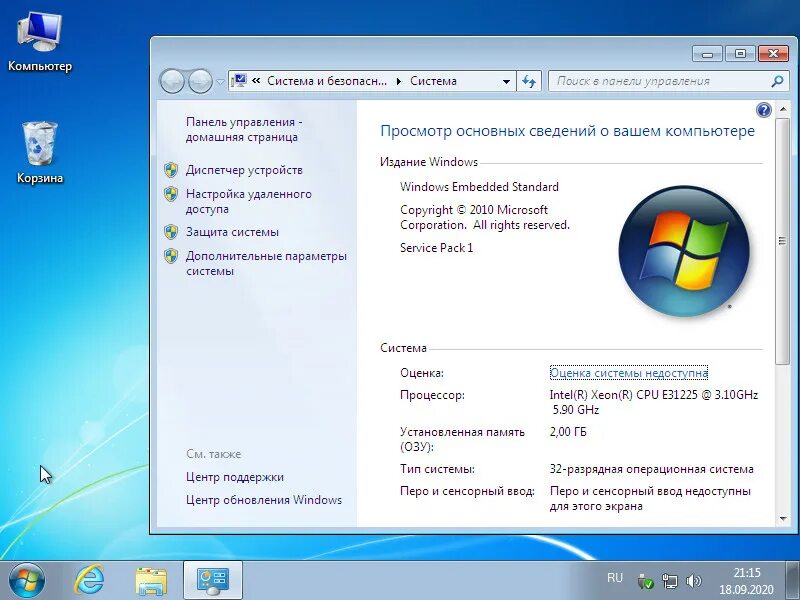Screen dimensions: 800x600
Task: Click the taskbar clock showing 21:15
Action: point(746,581)
